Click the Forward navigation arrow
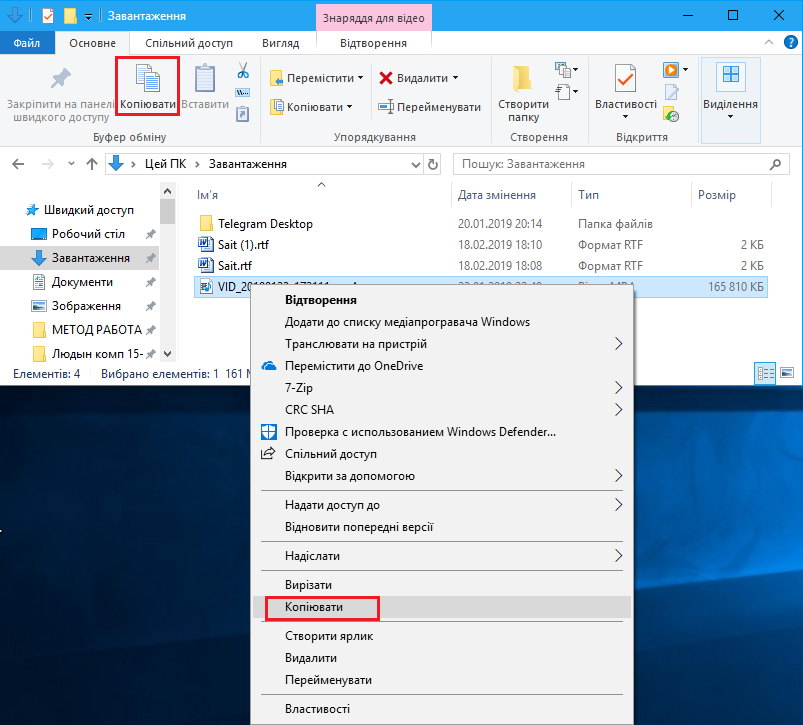803x725 pixels. (x=48, y=164)
